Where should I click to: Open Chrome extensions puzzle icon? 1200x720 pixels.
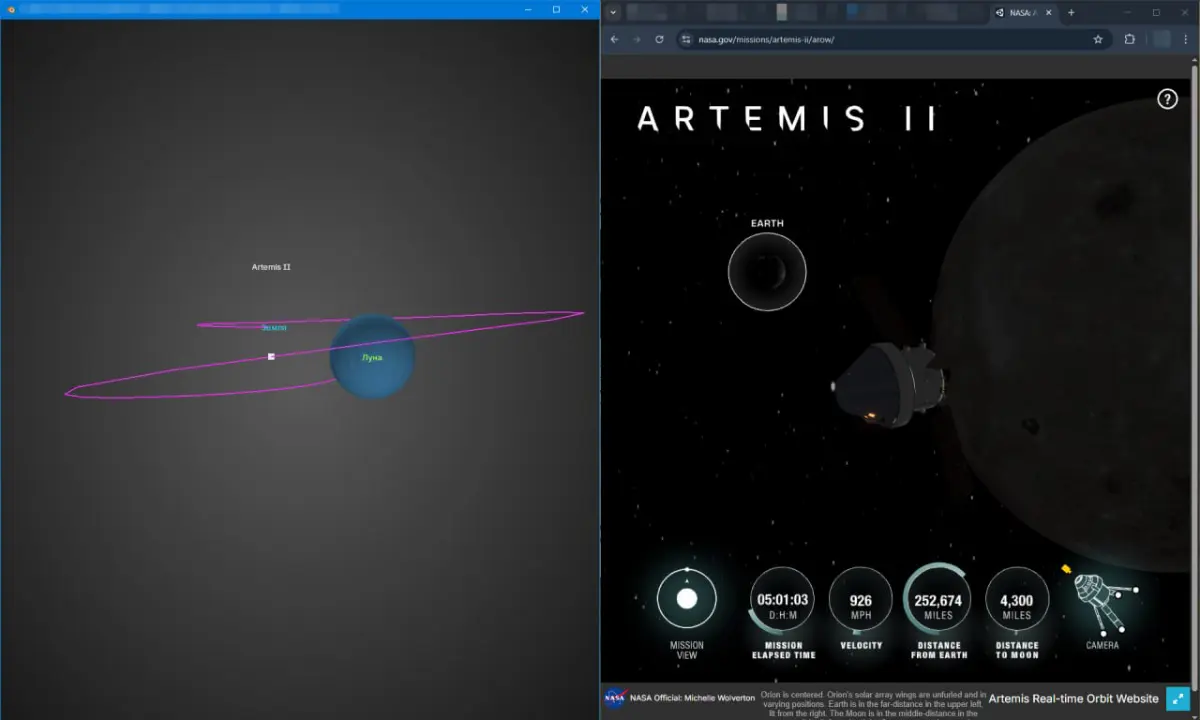click(1130, 39)
